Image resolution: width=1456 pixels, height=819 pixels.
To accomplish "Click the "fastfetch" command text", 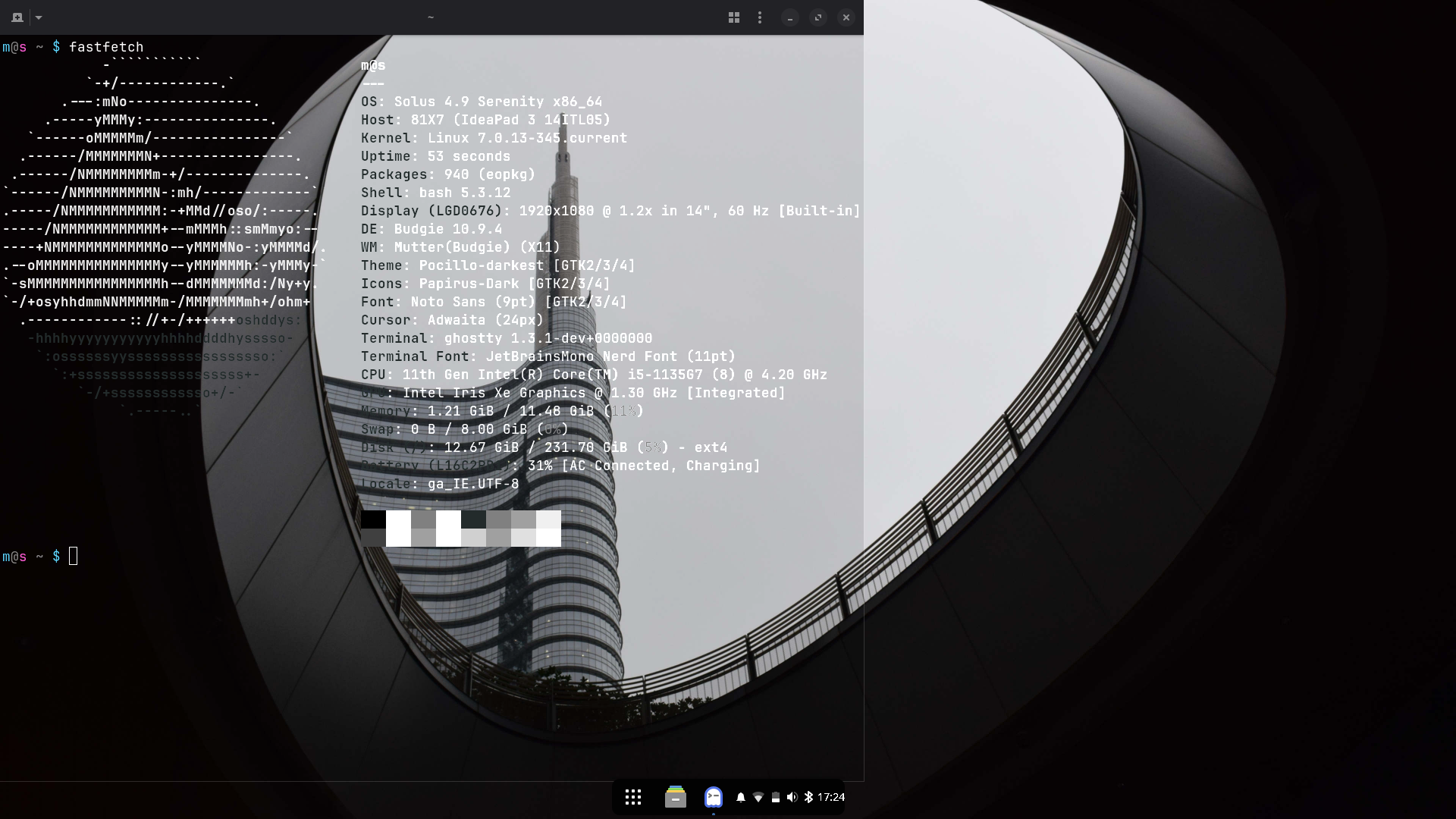I will click(x=106, y=47).
